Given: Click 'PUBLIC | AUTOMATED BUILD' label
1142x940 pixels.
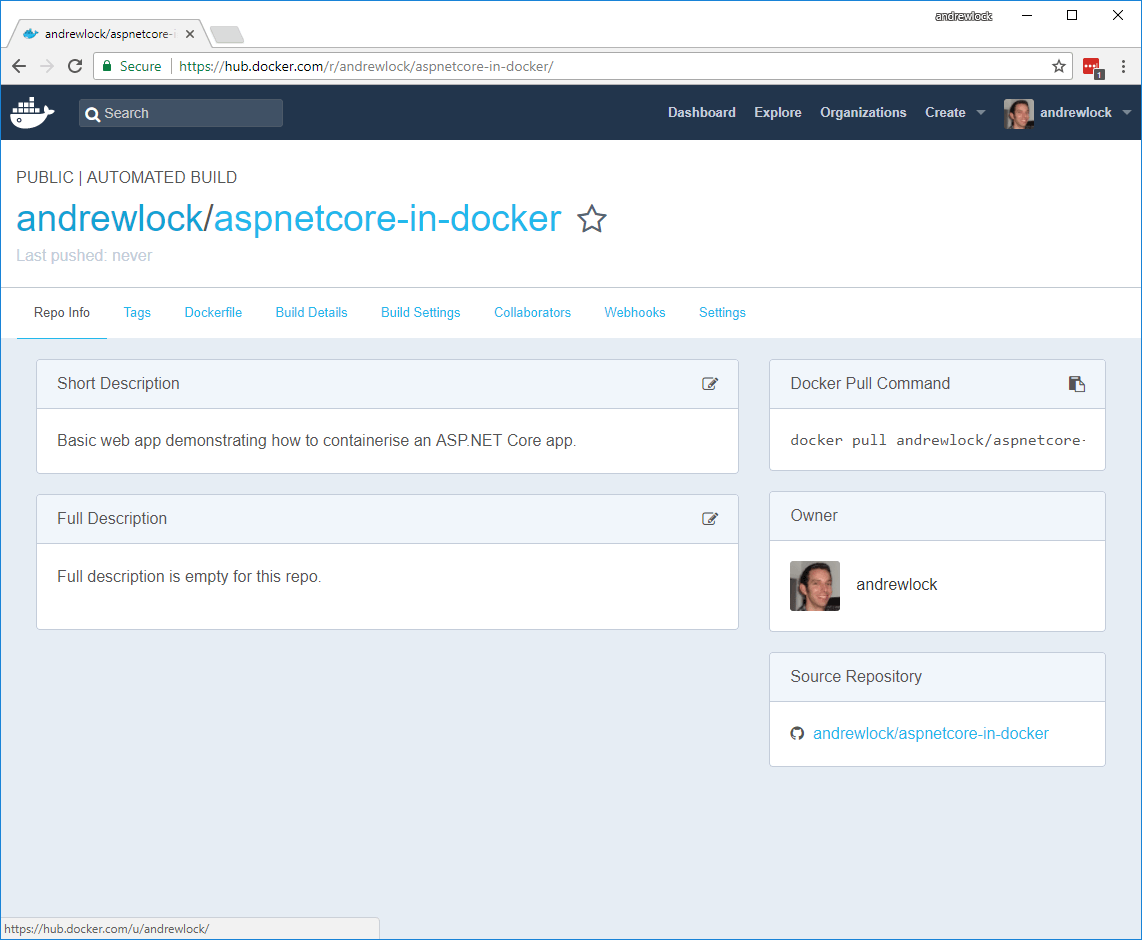Looking at the screenshot, I should coord(127,178).
